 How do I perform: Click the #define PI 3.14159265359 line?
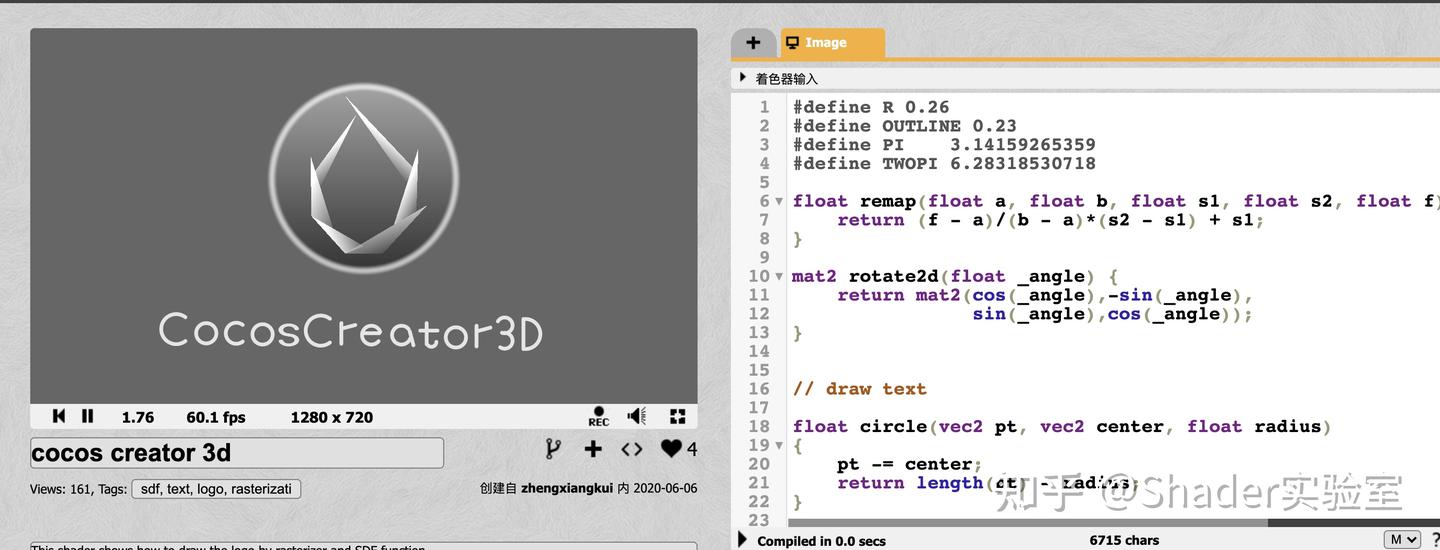pos(944,145)
